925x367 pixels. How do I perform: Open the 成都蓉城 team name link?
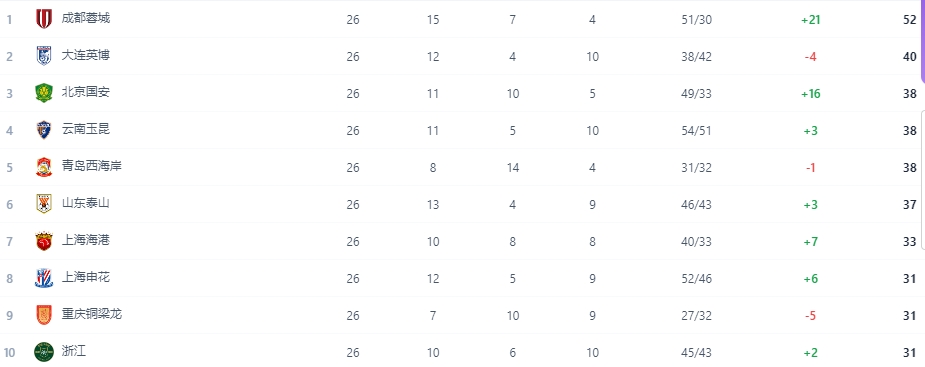pyautogui.click(x=86, y=18)
